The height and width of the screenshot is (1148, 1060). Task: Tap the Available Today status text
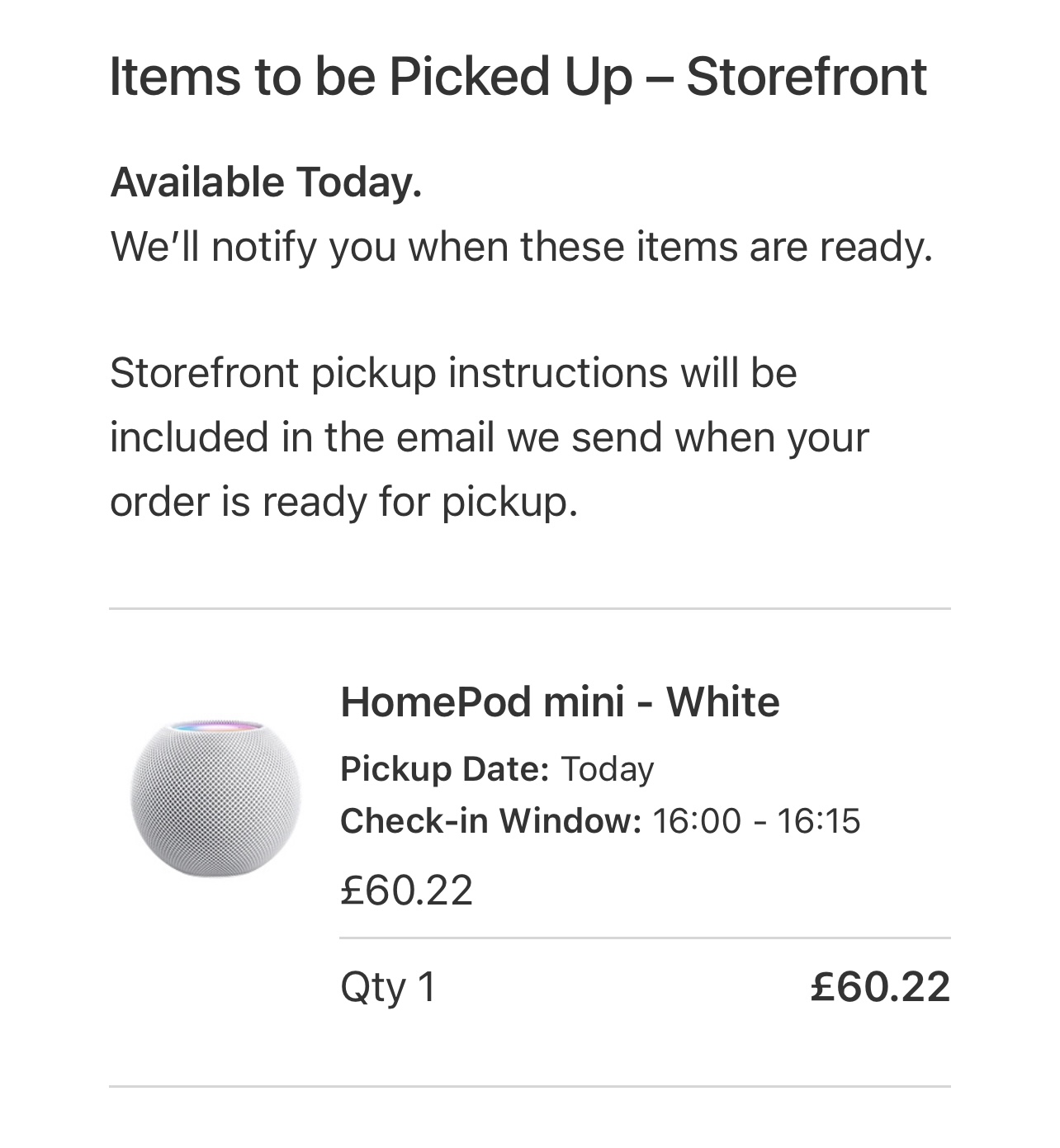[x=266, y=182]
